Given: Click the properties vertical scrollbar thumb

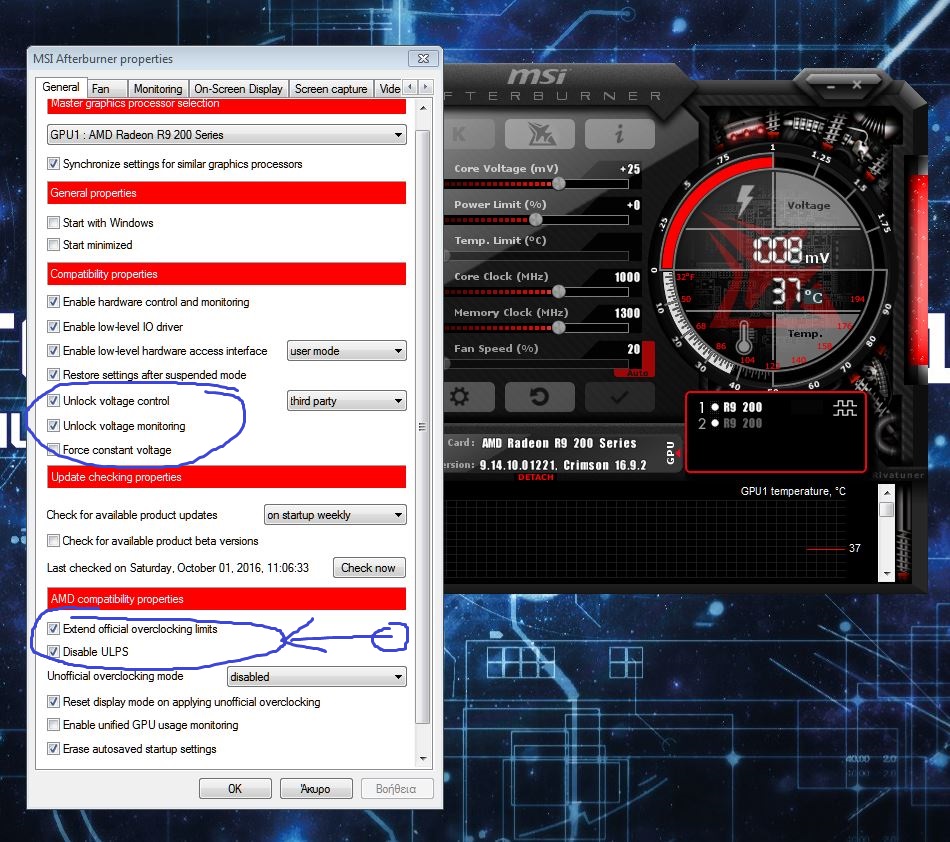Looking at the screenshot, I should pyautogui.click(x=423, y=426).
